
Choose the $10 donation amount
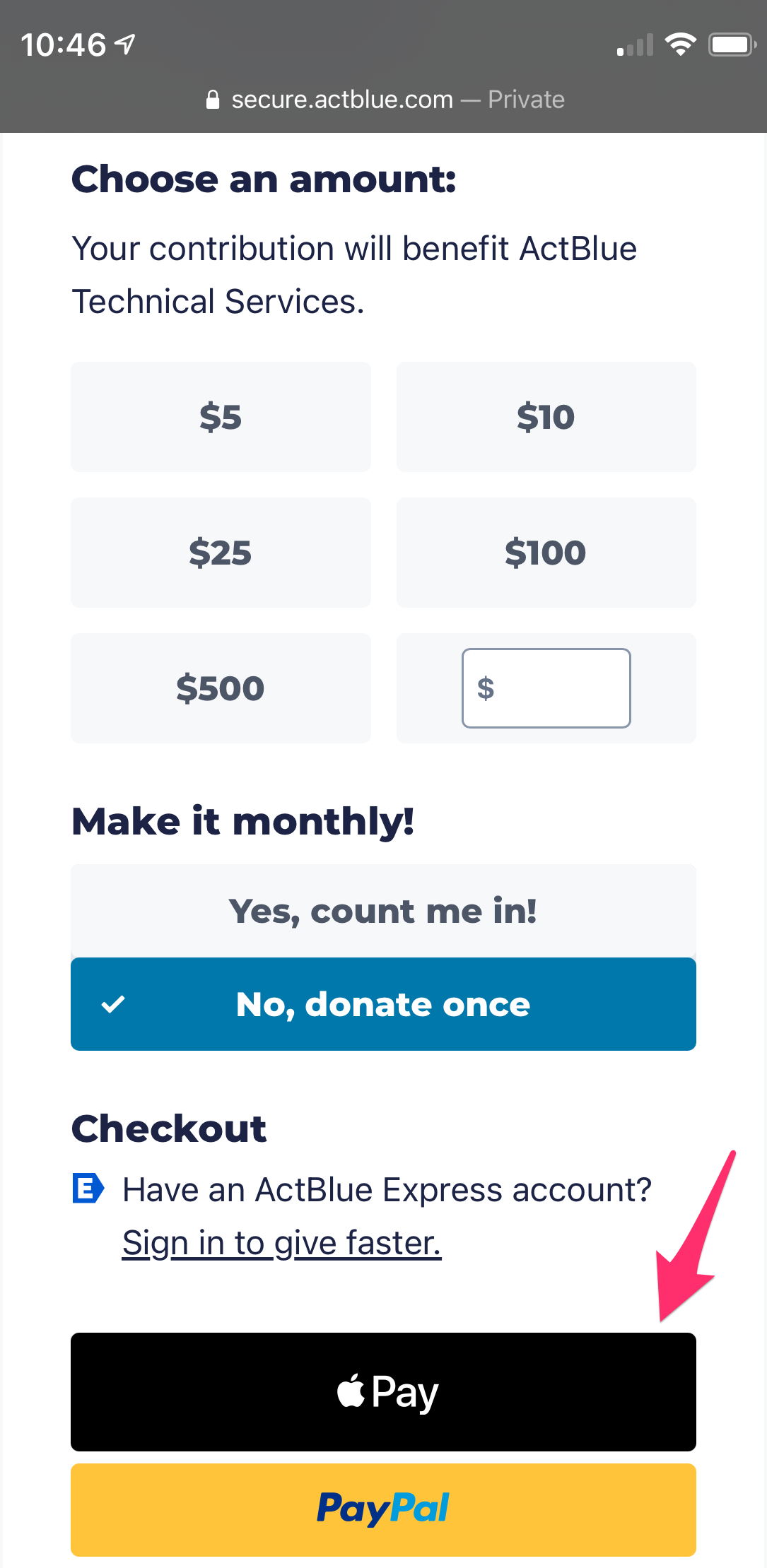coord(546,417)
